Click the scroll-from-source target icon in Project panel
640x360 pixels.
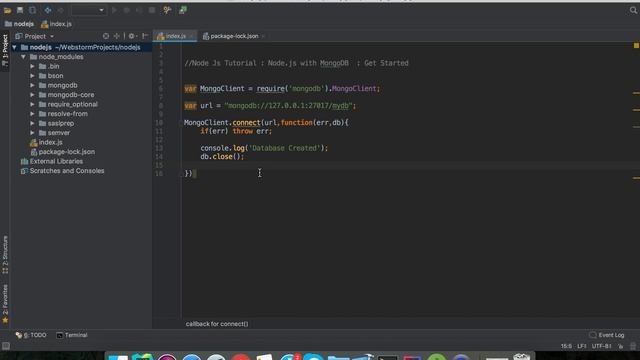tap(106, 36)
